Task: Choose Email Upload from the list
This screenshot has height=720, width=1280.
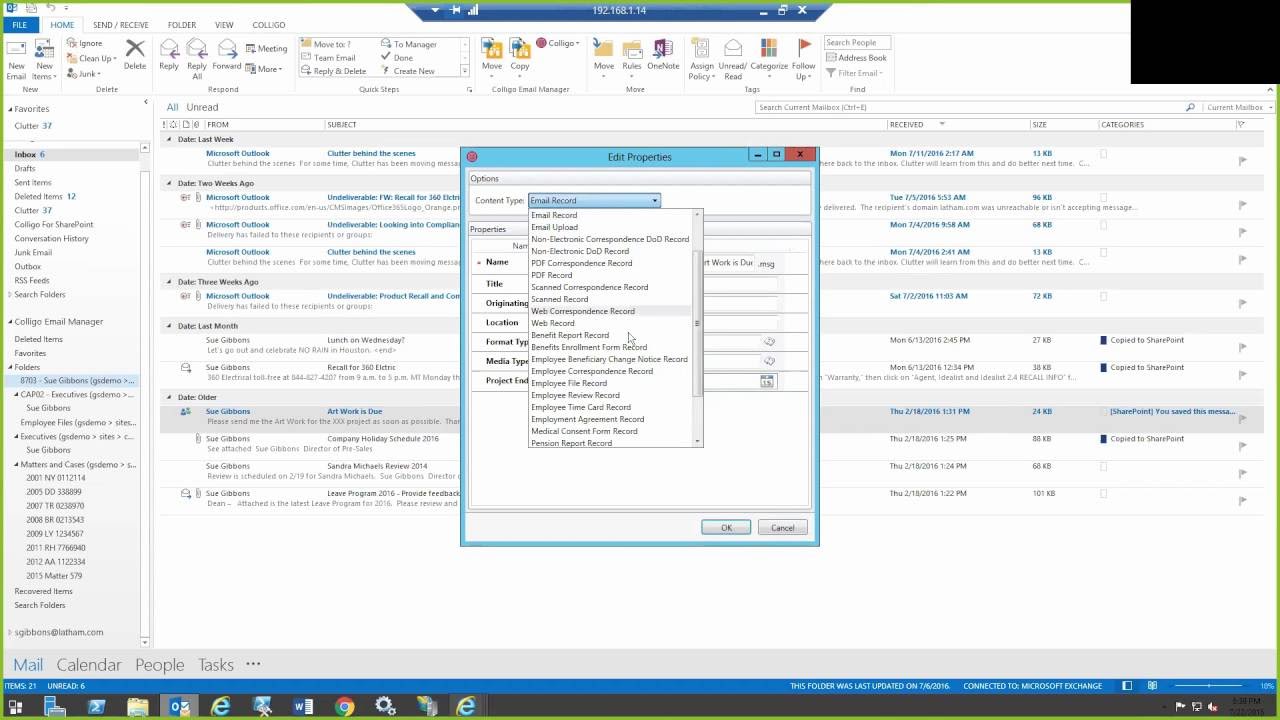Action: pos(555,227)
